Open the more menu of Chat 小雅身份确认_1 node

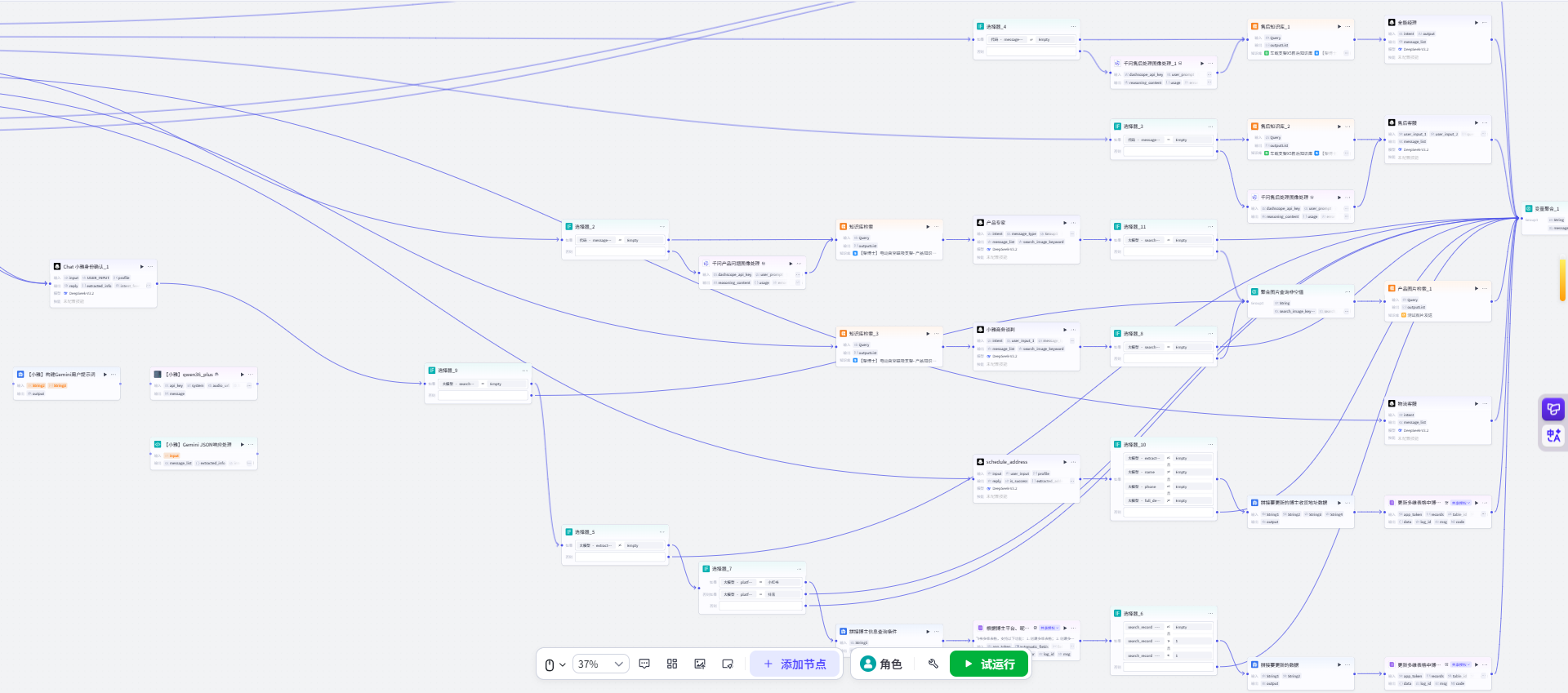tap(150, 267)
